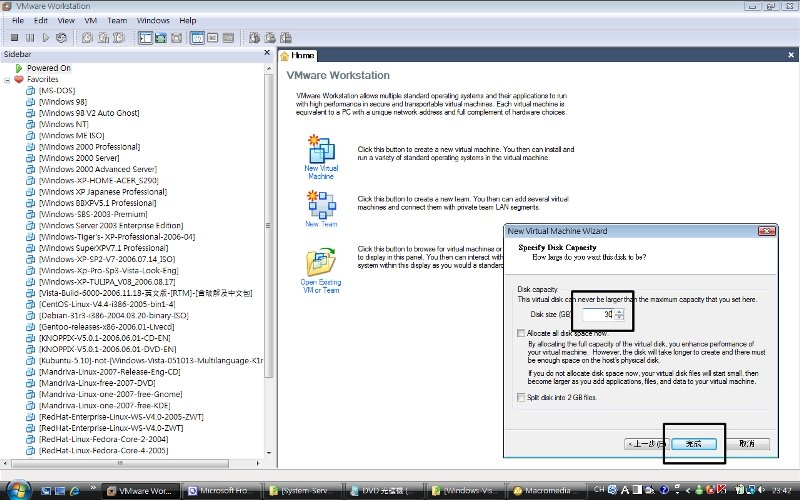Switch to VMware Workstation taskbar button
The image size is (800, 500).
click(x=140, y=491)
